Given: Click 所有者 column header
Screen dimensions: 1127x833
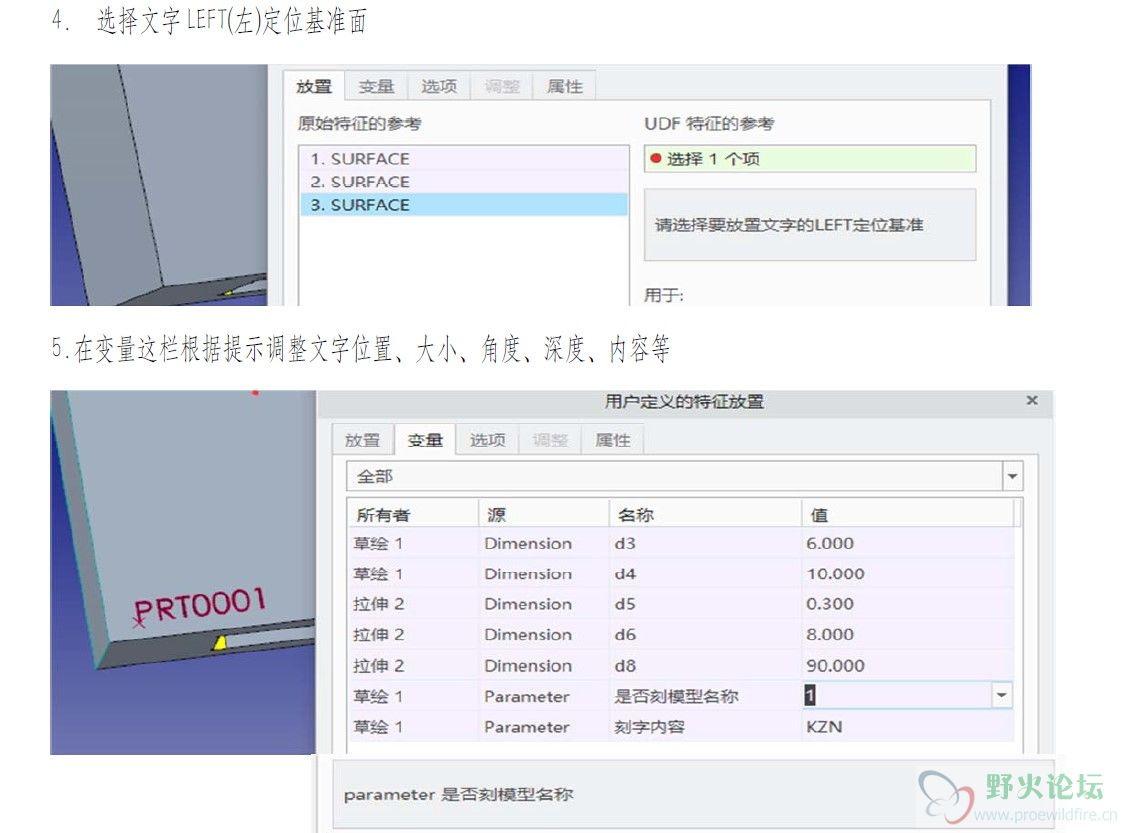Looking at the screenshot, I should tap(413, 515).
